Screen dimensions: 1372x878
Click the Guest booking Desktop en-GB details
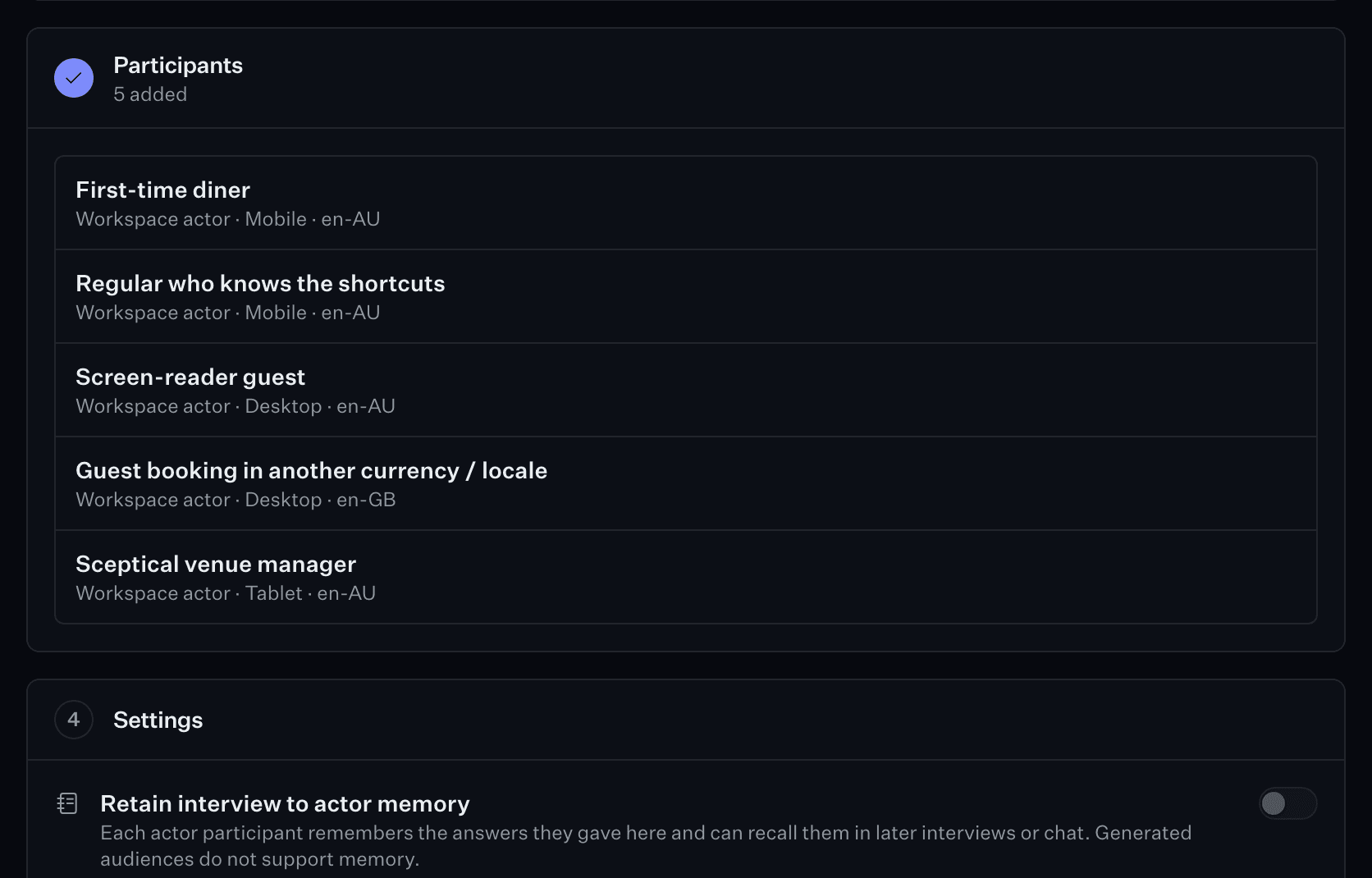click(x=236, y=500)
